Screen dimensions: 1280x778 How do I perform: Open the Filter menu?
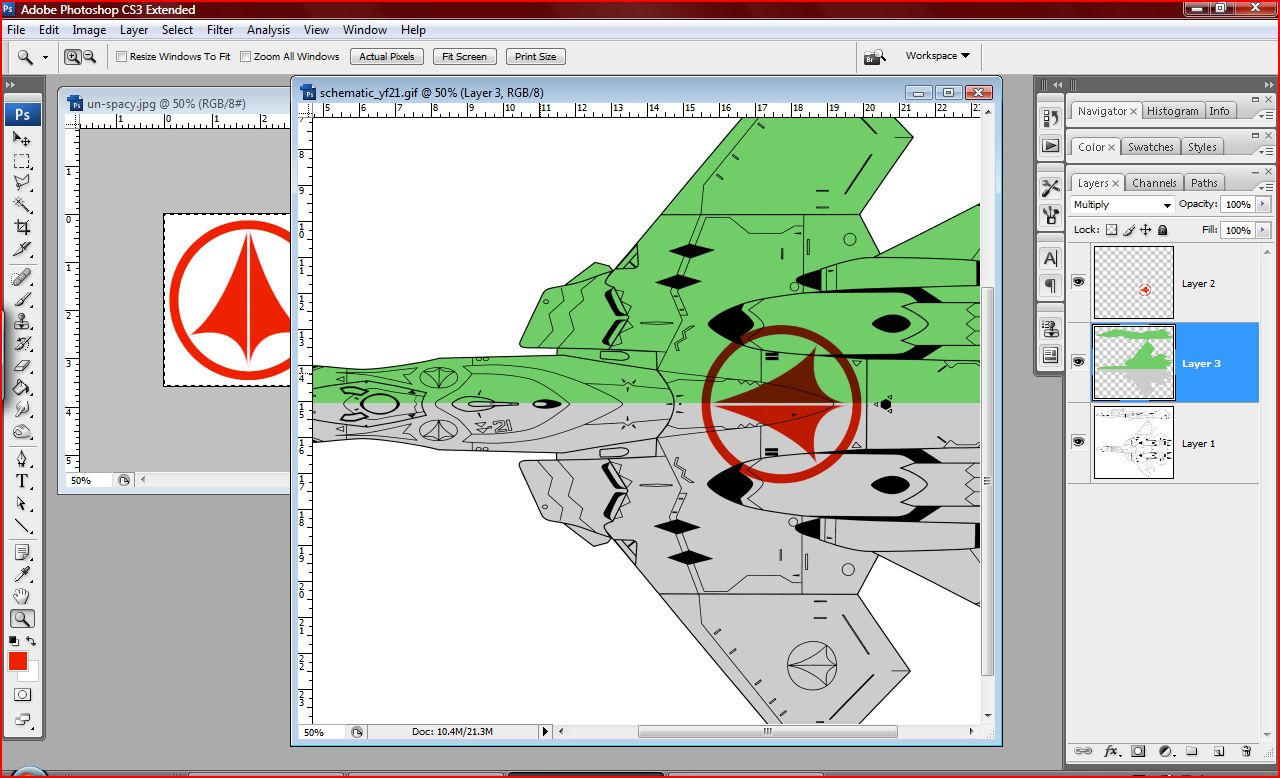(x=220, y=30)
